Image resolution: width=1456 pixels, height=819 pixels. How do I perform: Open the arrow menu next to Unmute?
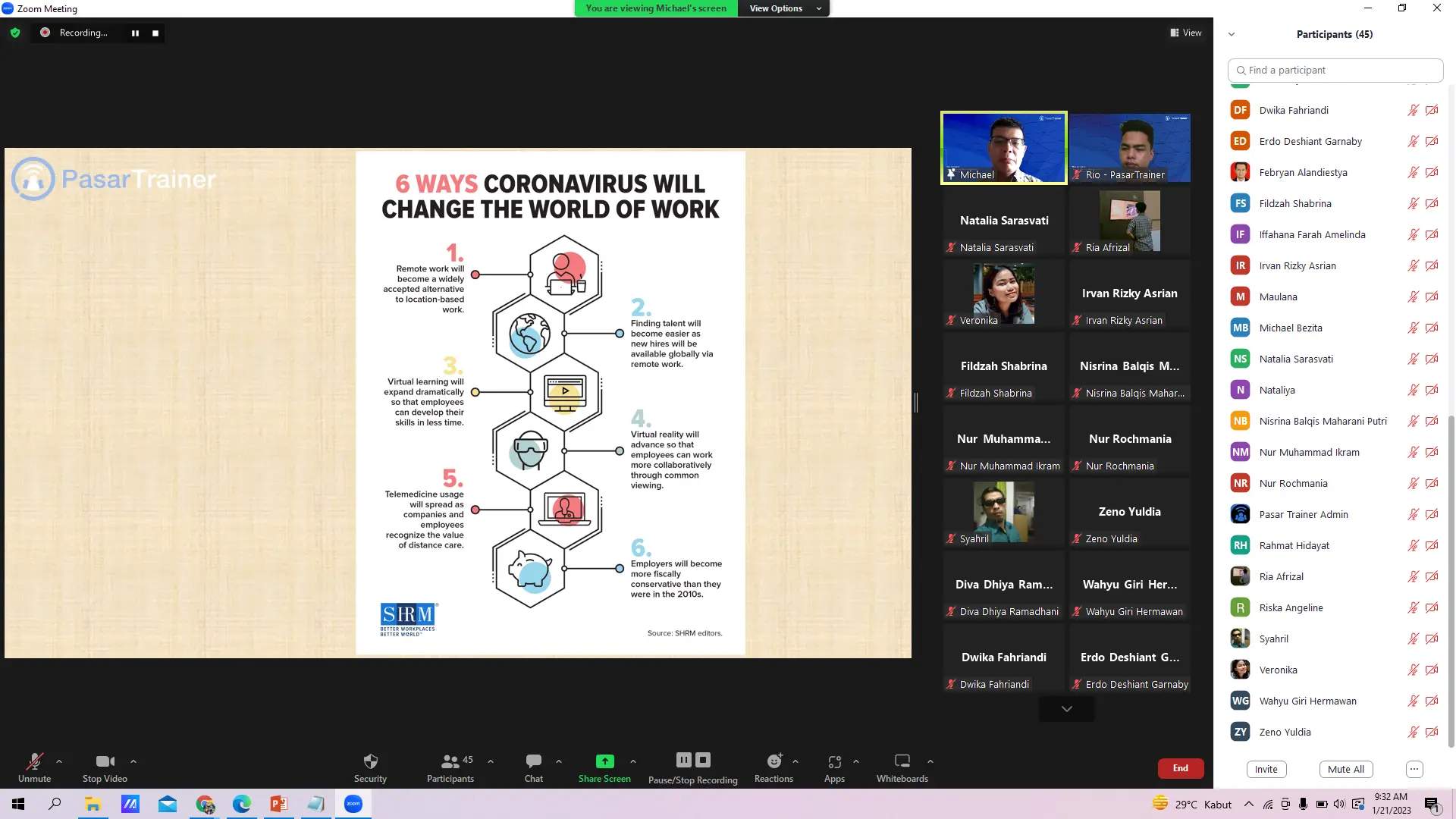(59, 761)
